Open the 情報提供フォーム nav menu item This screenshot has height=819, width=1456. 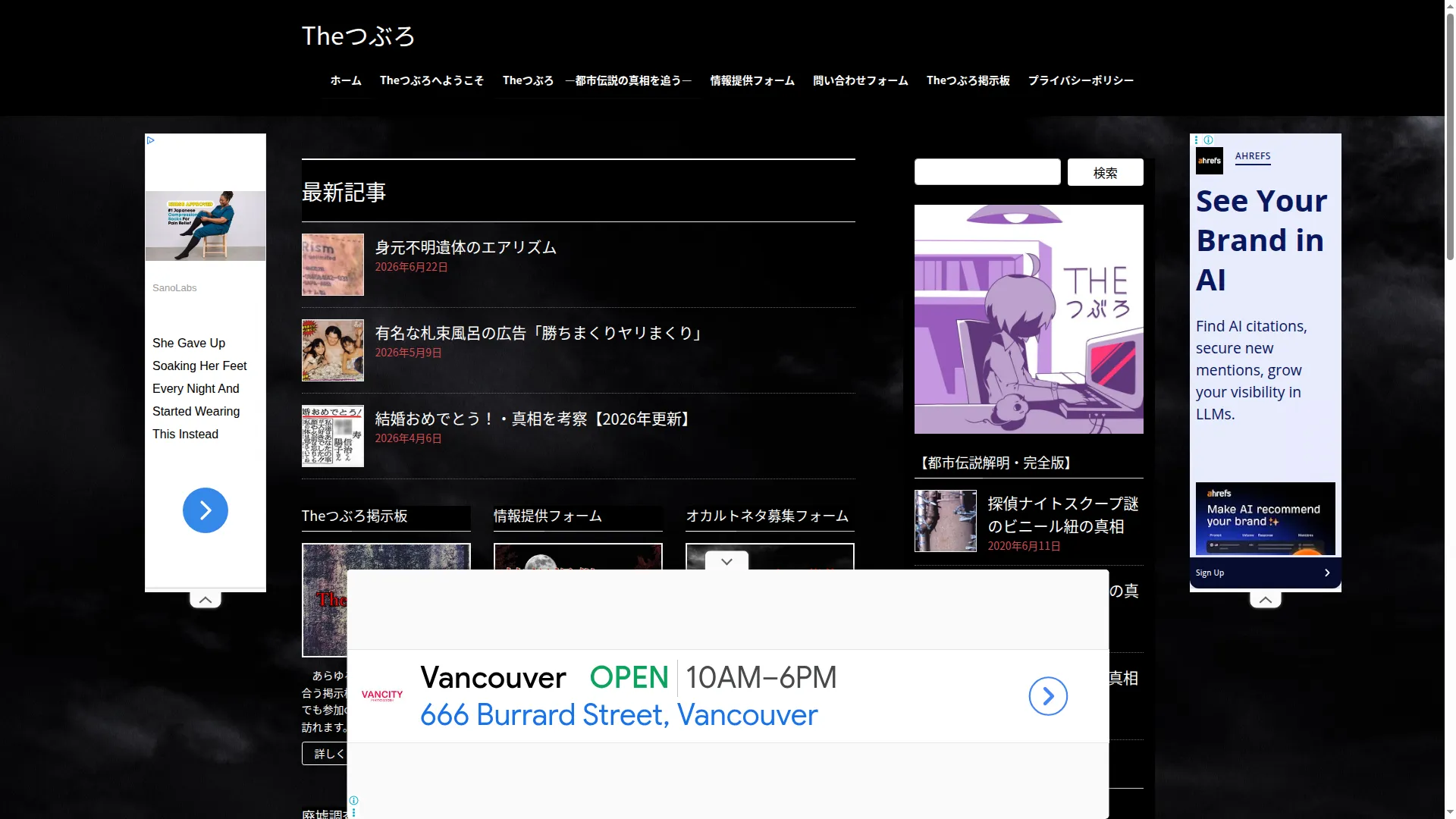click(x=752, y=80)
